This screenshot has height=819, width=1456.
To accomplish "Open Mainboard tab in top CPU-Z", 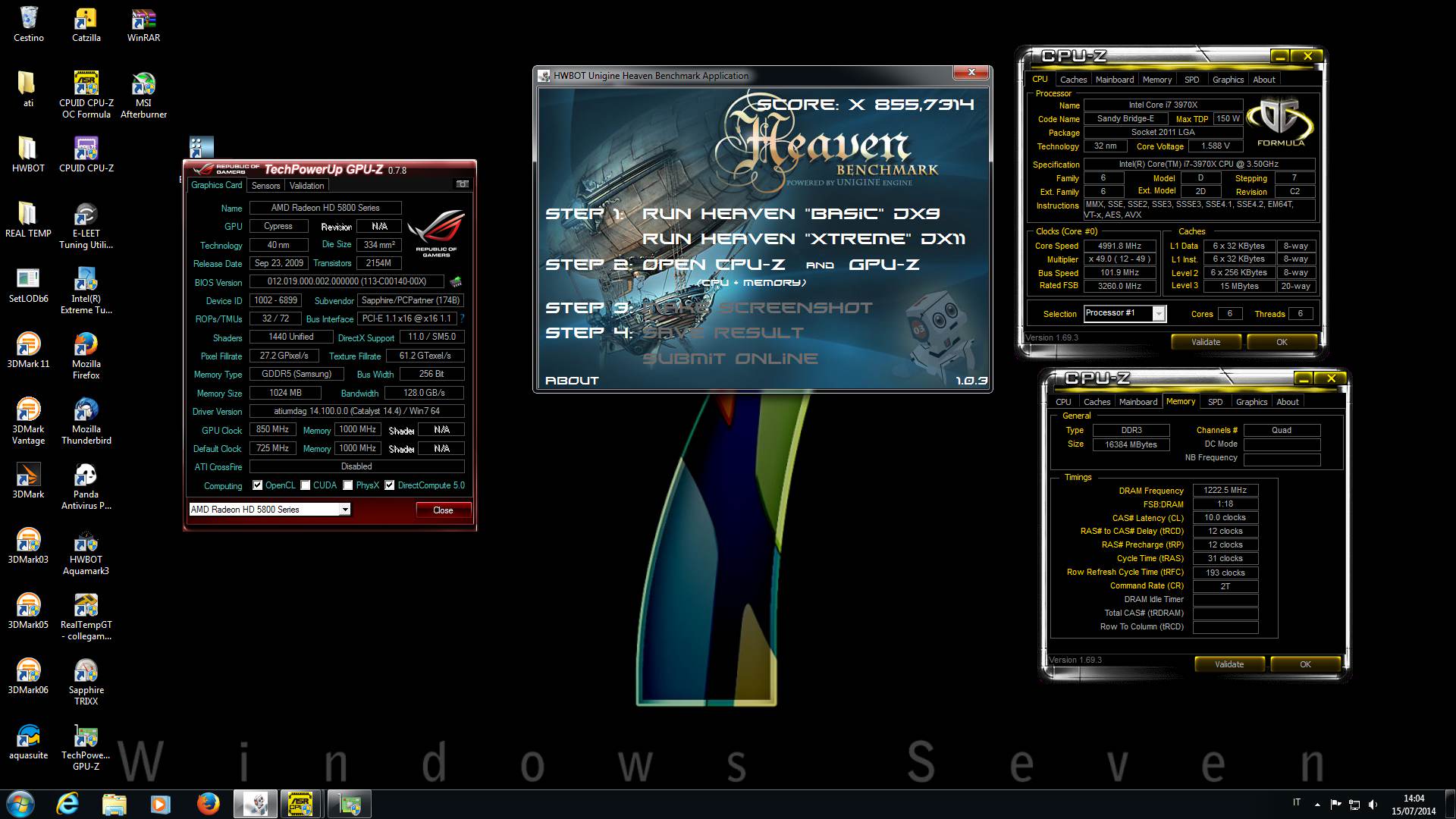I will tap(1114, 80).
